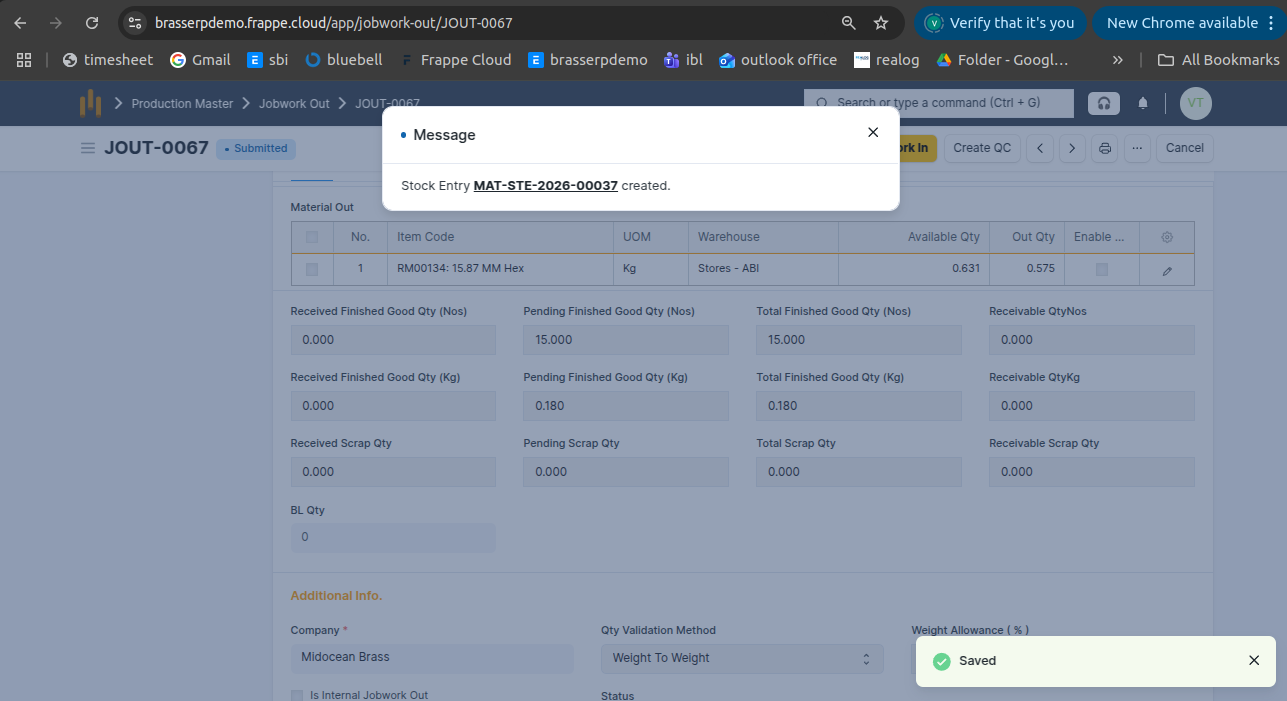The height and width of the screenshot is (701, 1287).
Task: Show more hidden bookmarks chevron
Action: (1117, 60)
